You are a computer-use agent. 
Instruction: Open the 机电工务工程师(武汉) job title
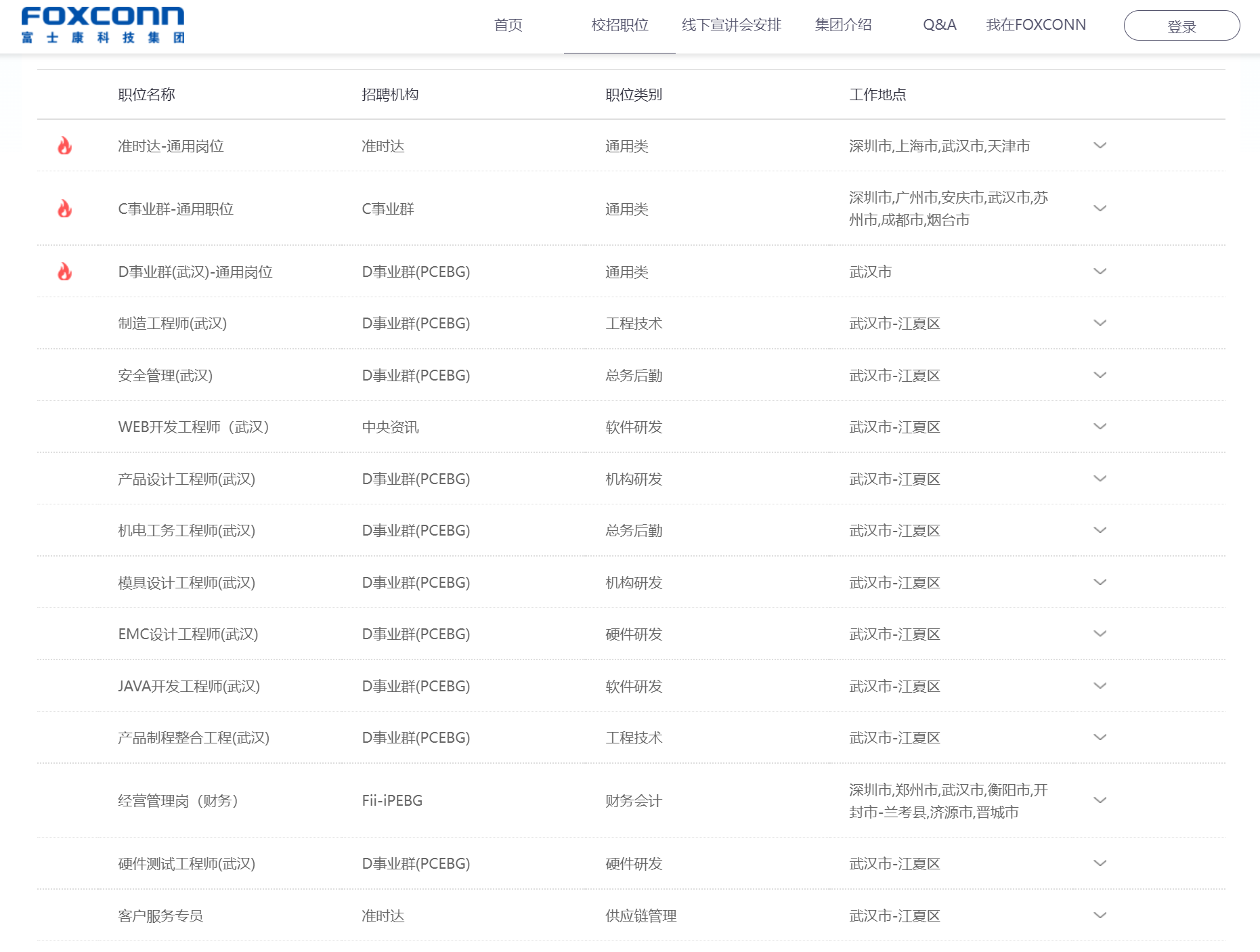click(186, 531)
